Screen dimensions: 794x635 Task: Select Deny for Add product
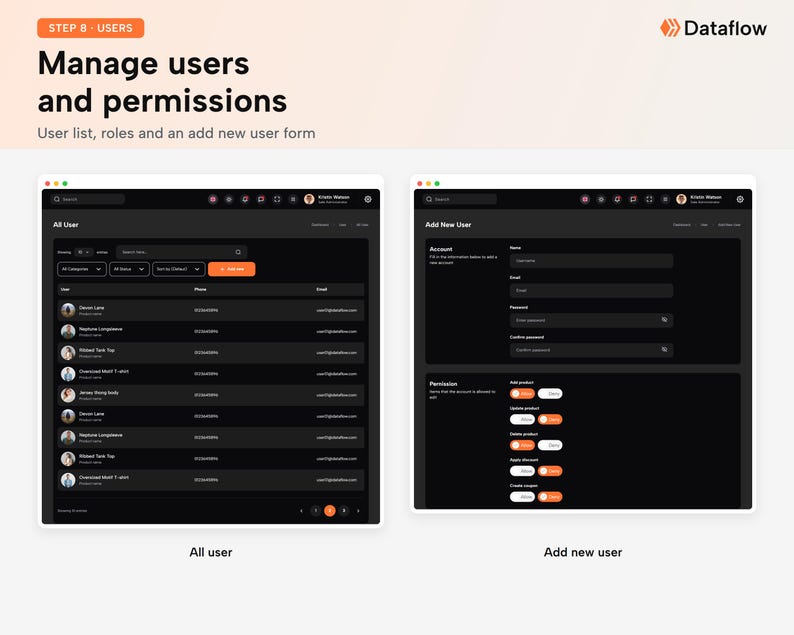tap(550, 393)
